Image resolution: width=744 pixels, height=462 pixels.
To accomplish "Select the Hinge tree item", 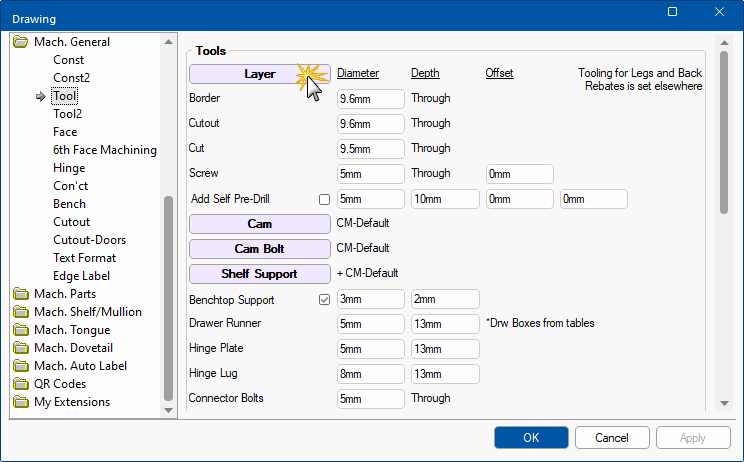I will click(x=69, y=168).
